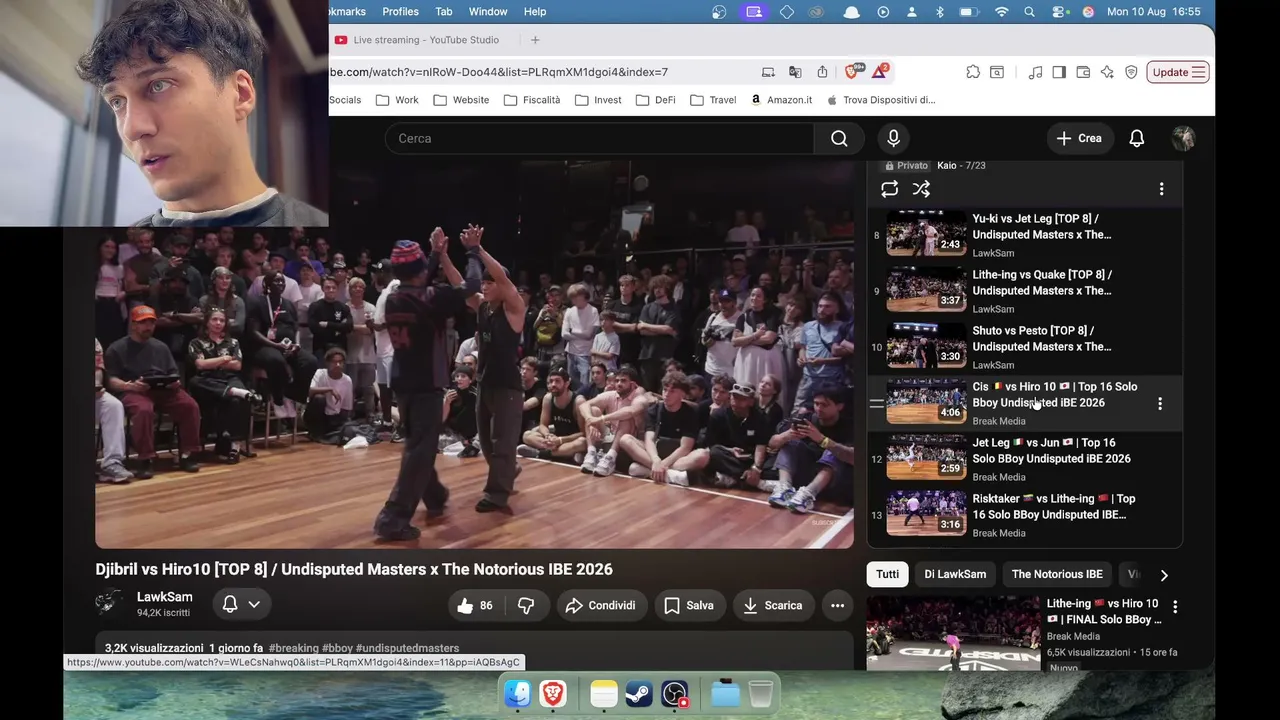Open the Amazon.it bookmark
Image resolution: width=1280 pixels, height=720 pixels.
point(781,100)
